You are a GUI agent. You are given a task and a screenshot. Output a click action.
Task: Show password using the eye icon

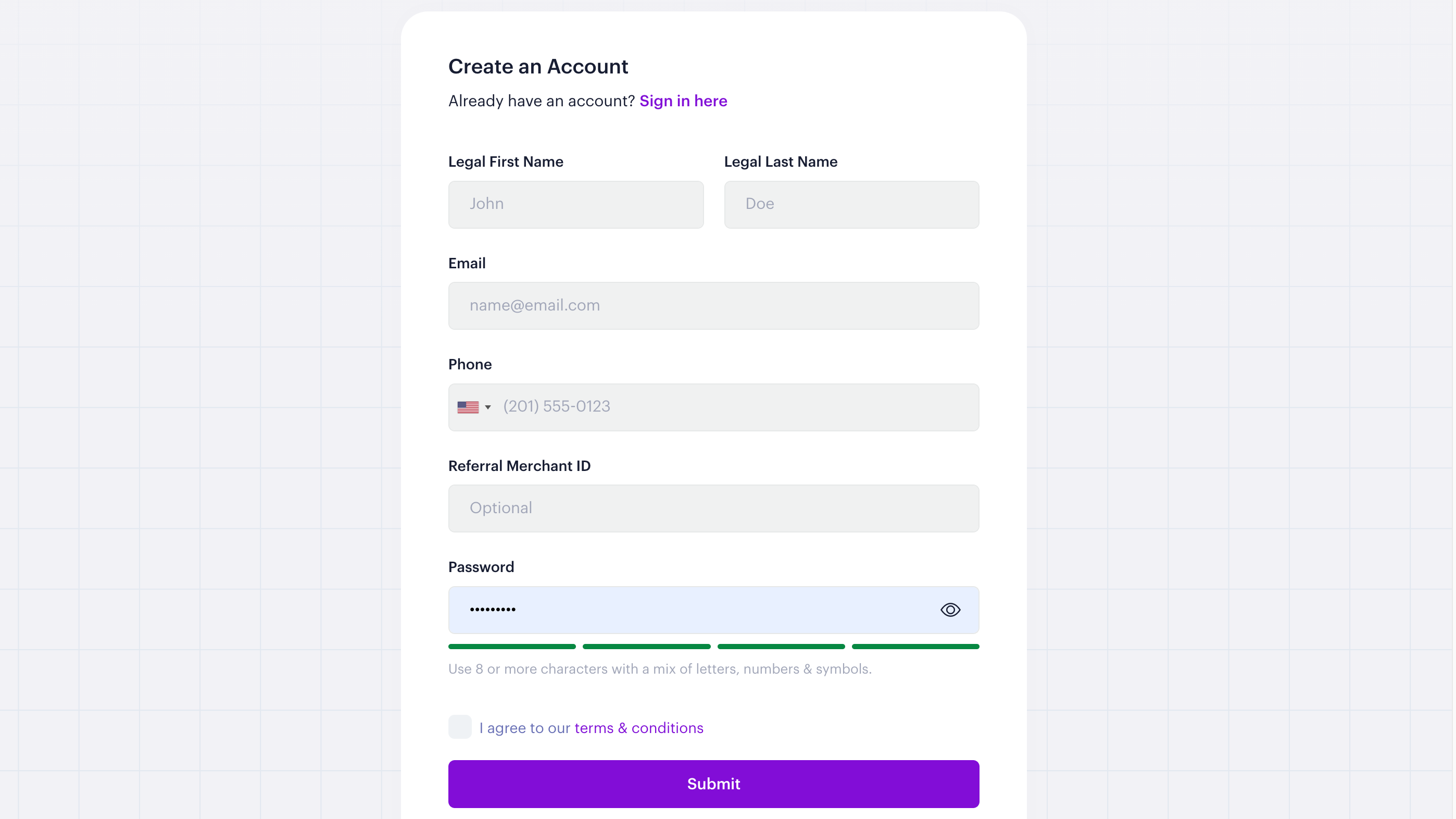point(949,610)
